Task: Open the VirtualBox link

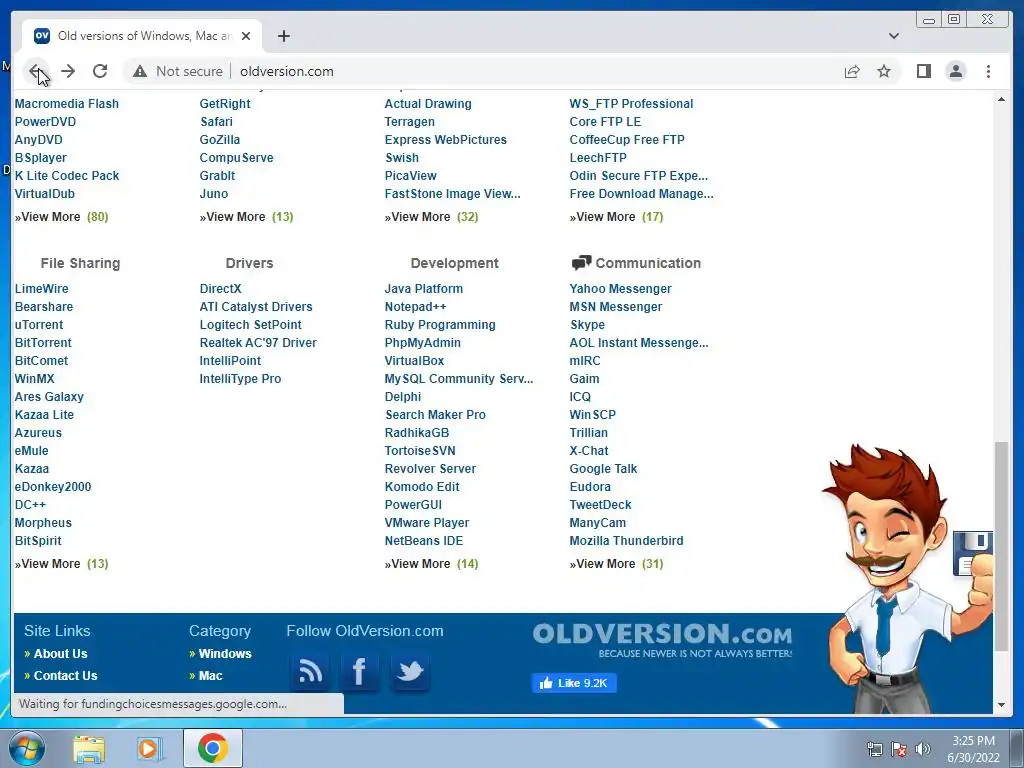Action: point(414,360)
